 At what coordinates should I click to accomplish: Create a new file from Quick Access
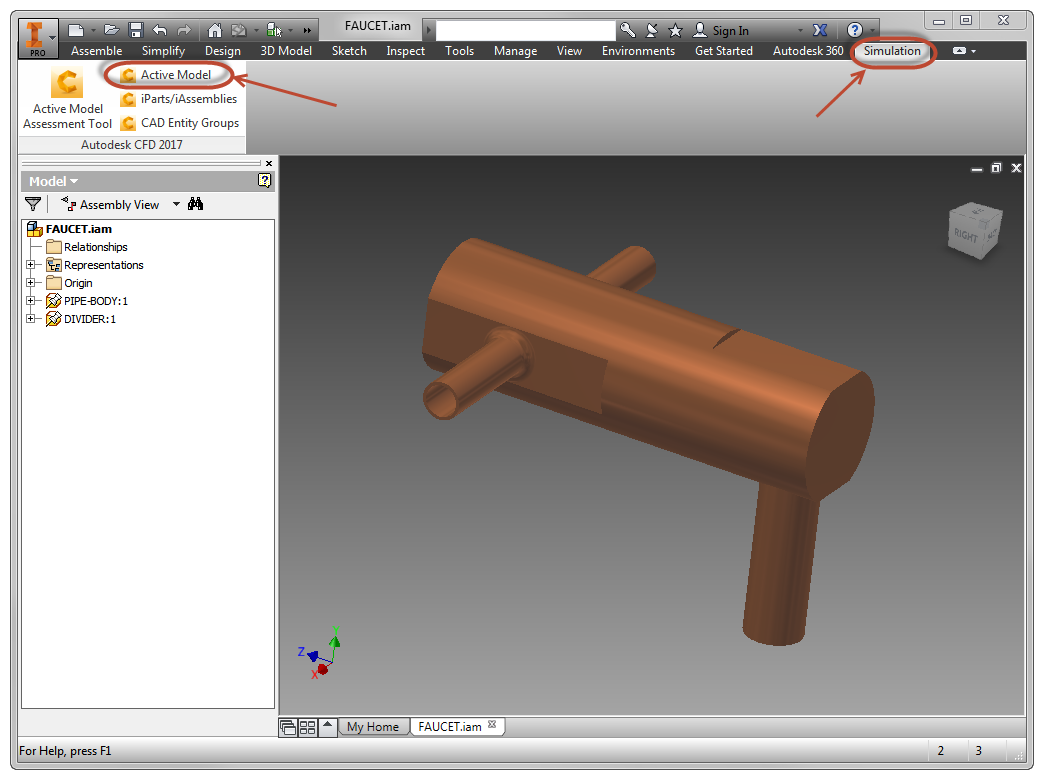(x=76, y=30)
